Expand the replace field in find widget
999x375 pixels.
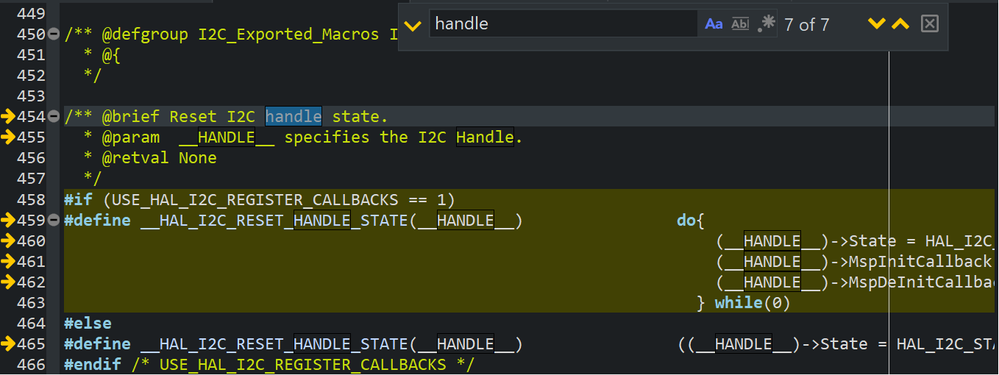click(413, 26)
